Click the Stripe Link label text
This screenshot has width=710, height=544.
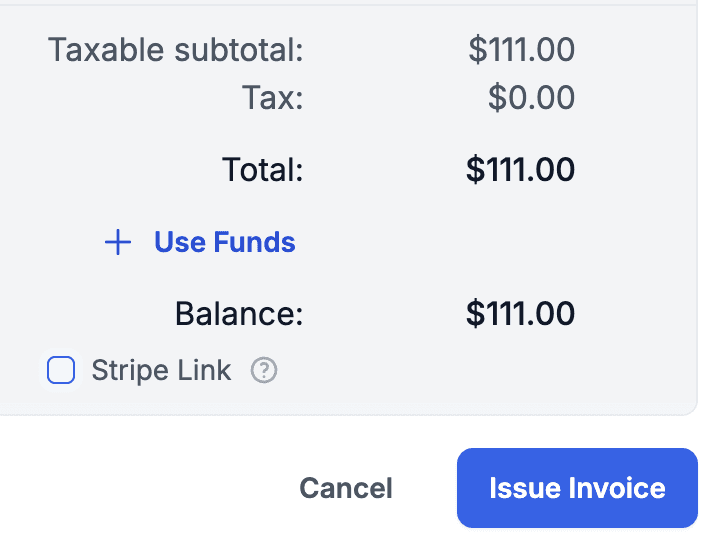pyautogui.click(x=161, y=371)
